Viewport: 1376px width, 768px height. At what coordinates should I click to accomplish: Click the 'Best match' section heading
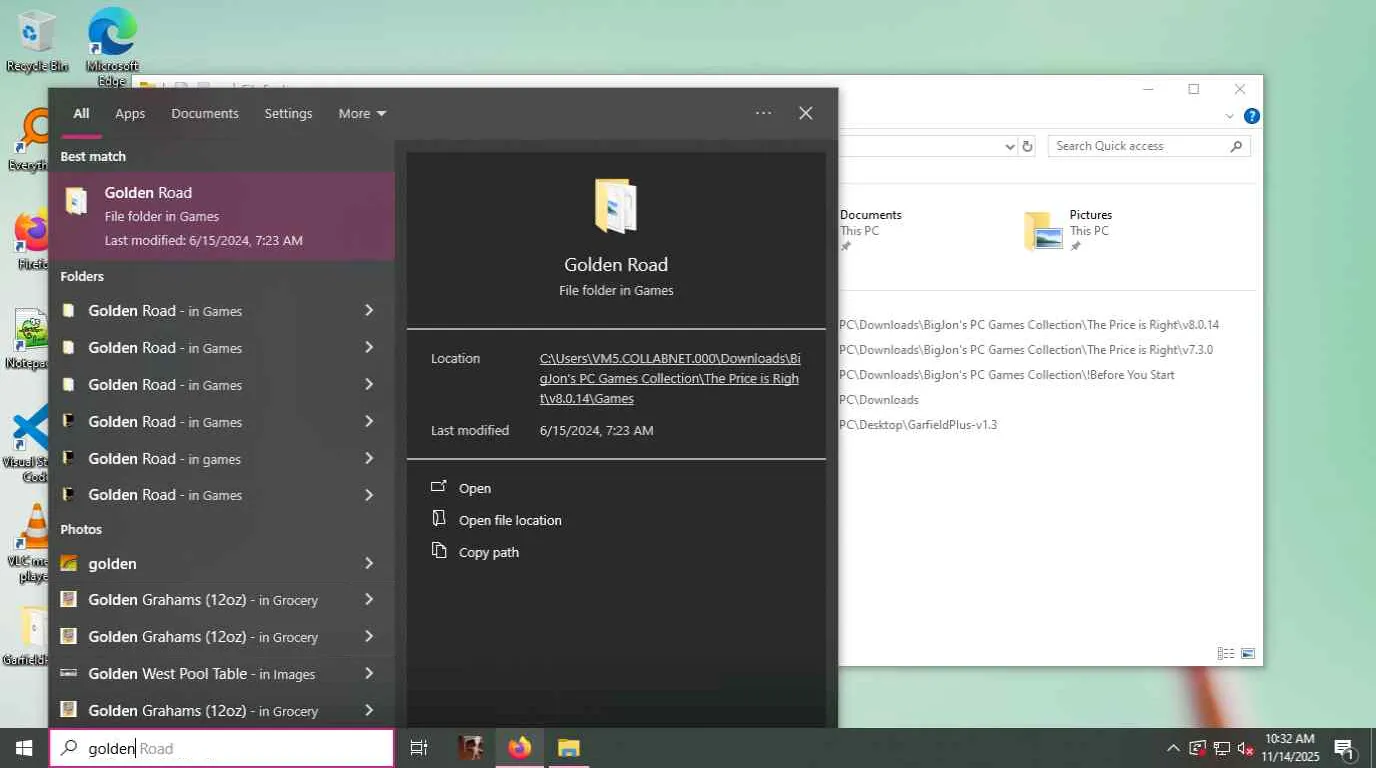[x=93, y=156]
